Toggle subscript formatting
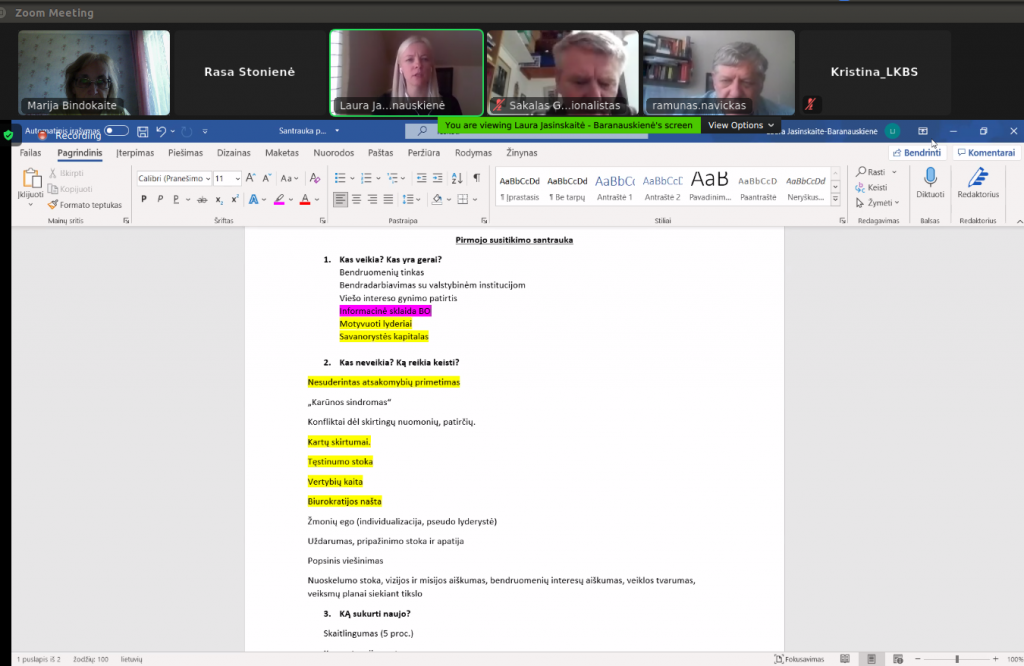This screenshot has height=666, width=1024. pos(219,199)
